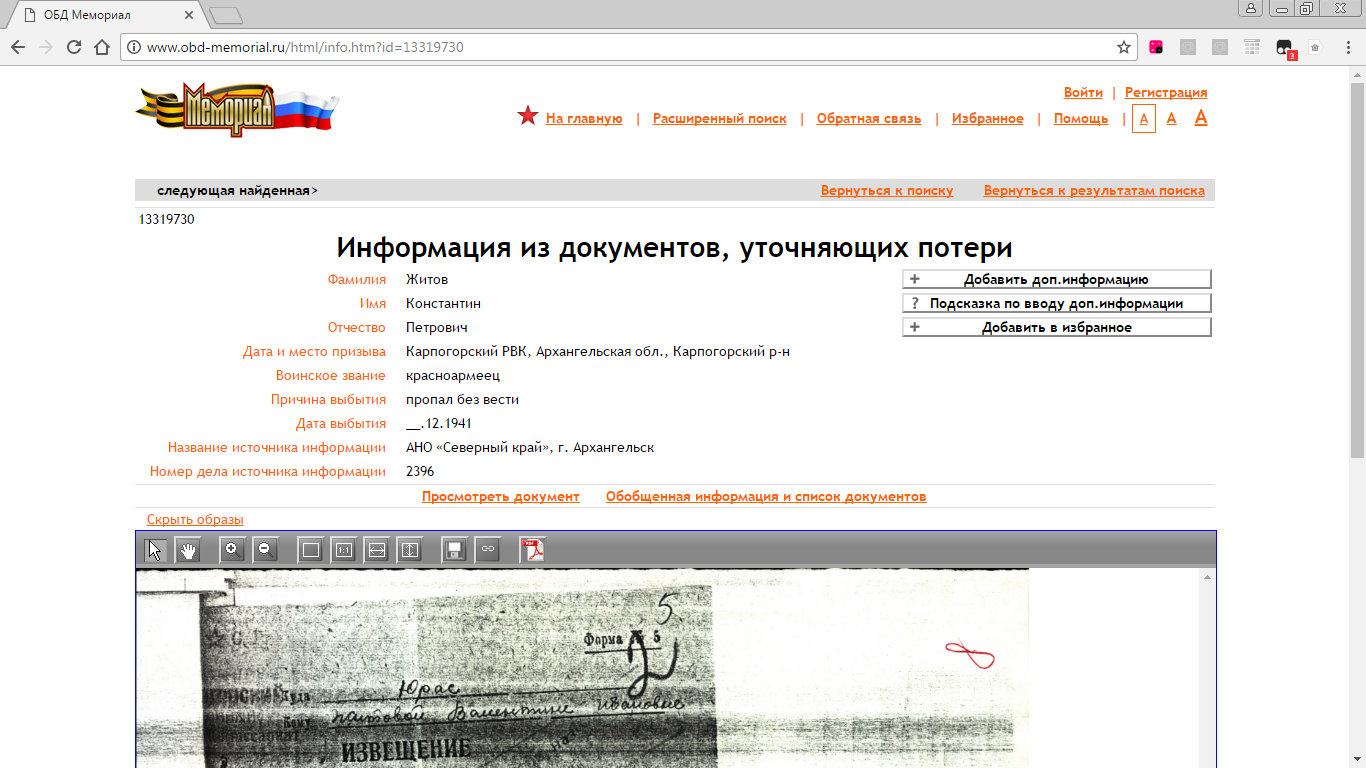Go to "следующая найденная" record

pyautogui.click(x=237, y=191)
